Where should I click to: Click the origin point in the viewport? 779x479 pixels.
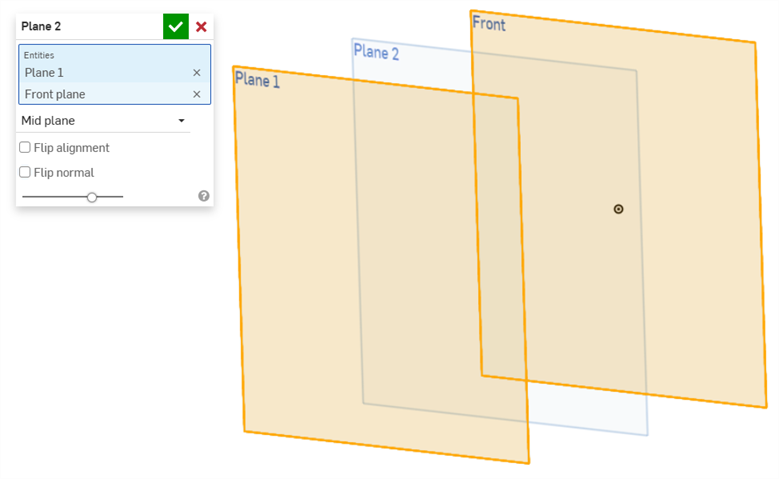point(618,209)
